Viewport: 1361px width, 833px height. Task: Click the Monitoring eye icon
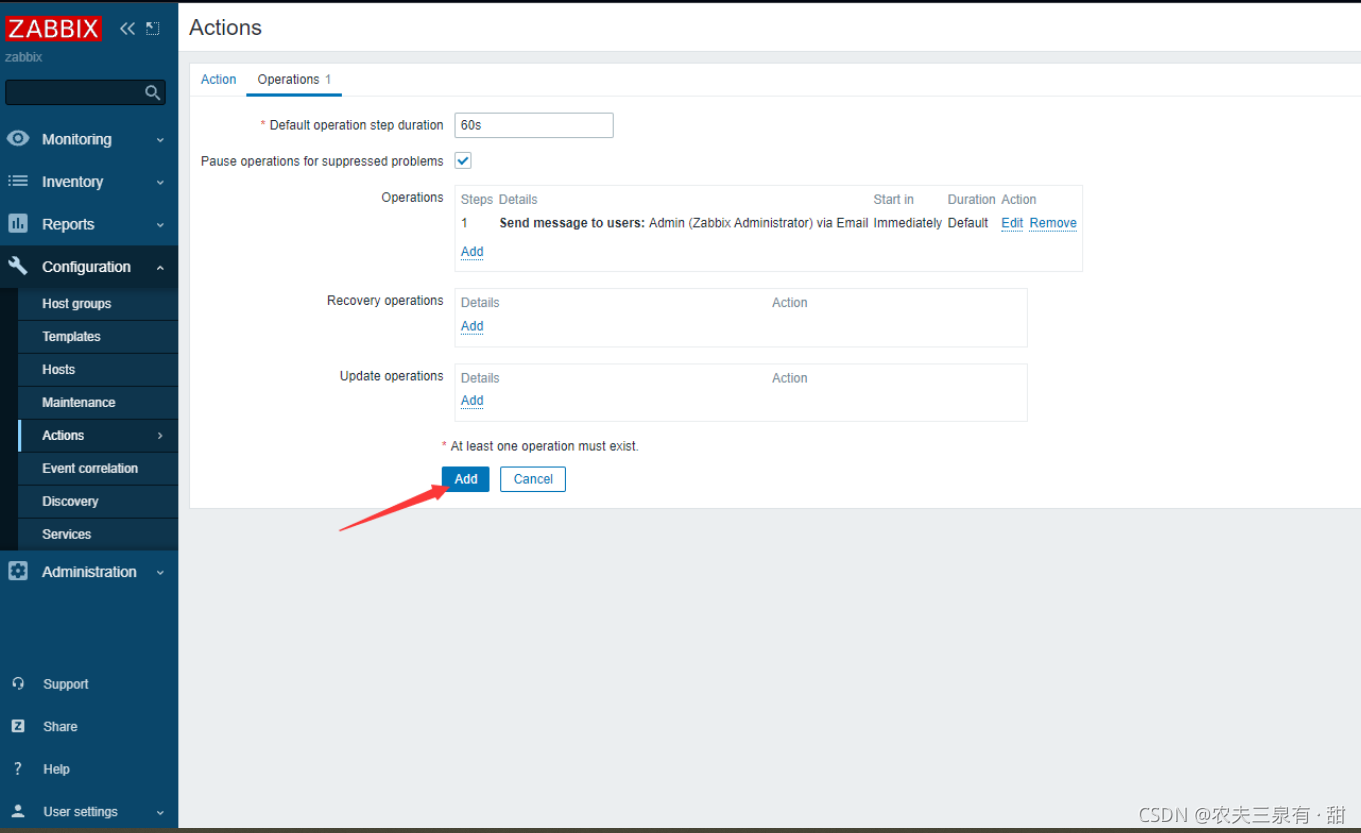(x=18, y=139)
